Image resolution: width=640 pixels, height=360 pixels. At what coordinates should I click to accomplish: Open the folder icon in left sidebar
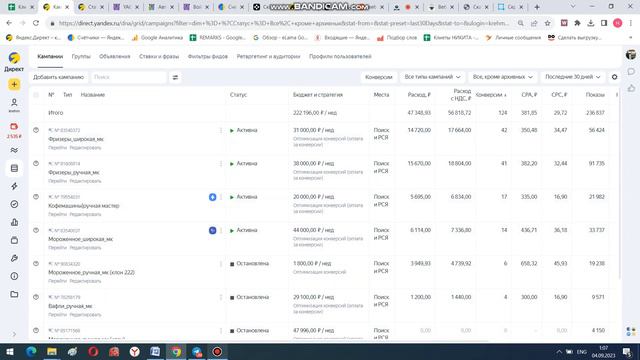point(14,294)
